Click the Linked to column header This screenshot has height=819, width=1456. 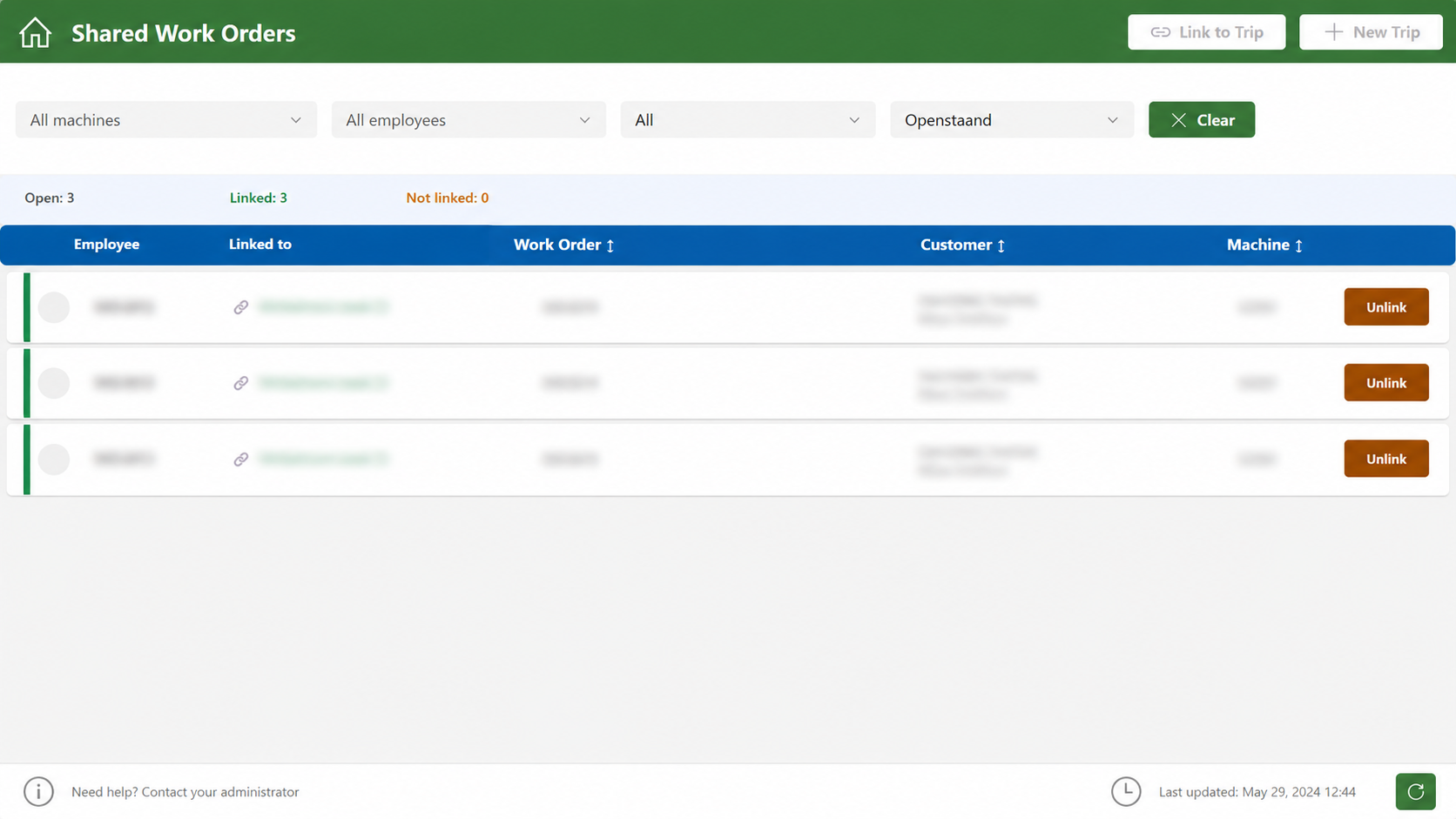[x=260, y=245]
